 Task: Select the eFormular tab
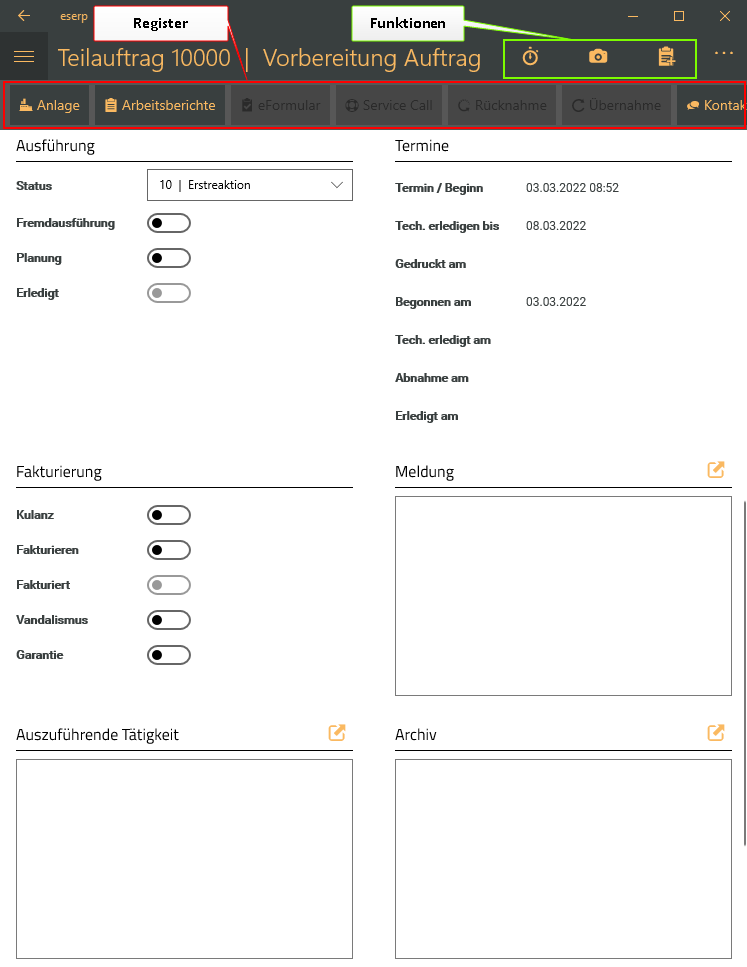pyautogui.click(x=281, y=105)
